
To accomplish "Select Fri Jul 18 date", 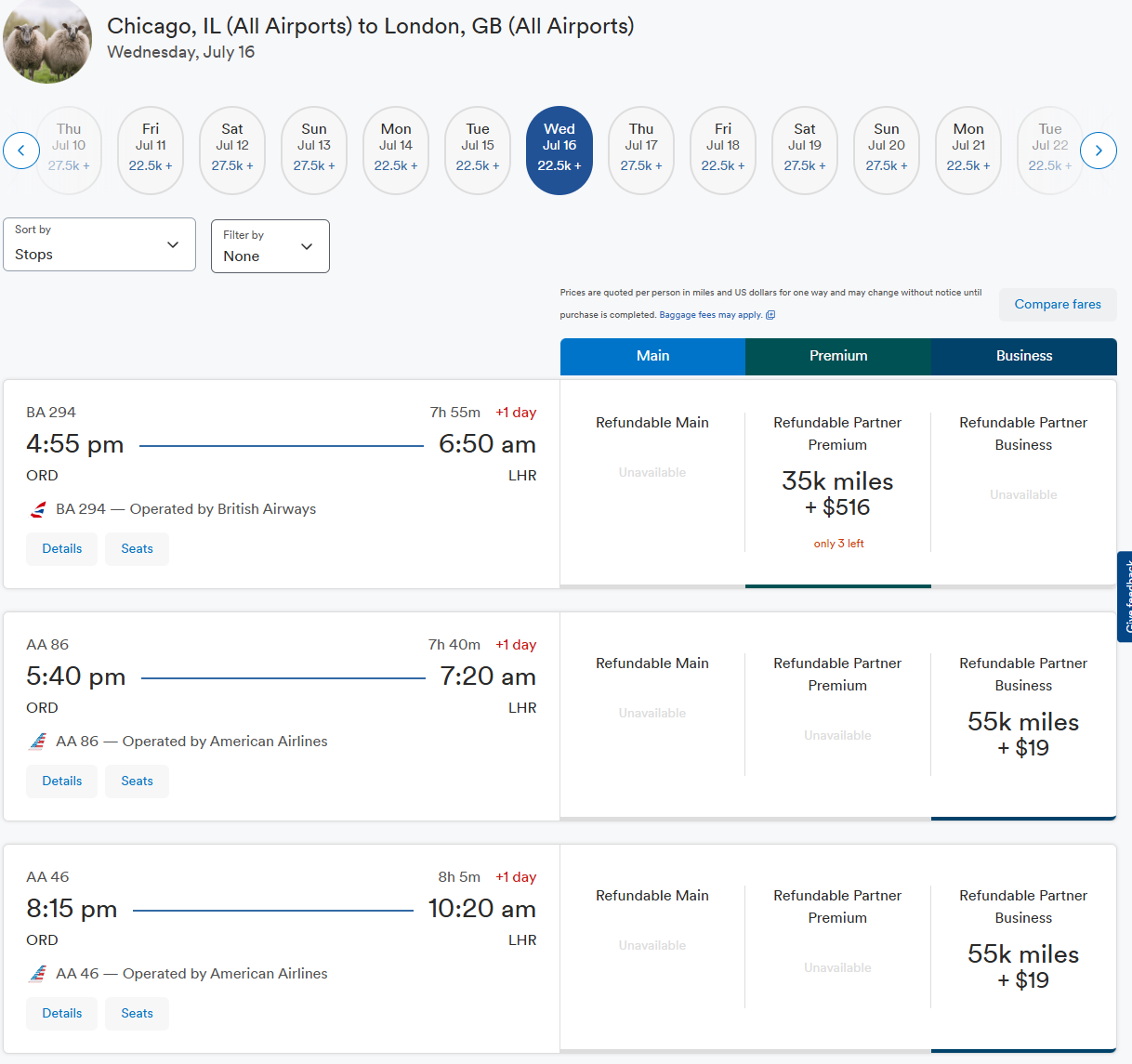I will click(x=723, y=151).
